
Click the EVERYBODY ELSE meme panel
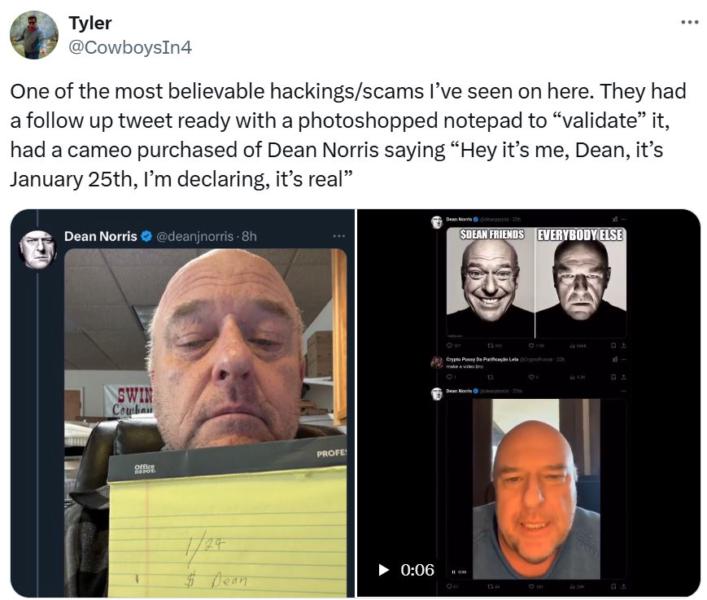(x=581, y=283)
